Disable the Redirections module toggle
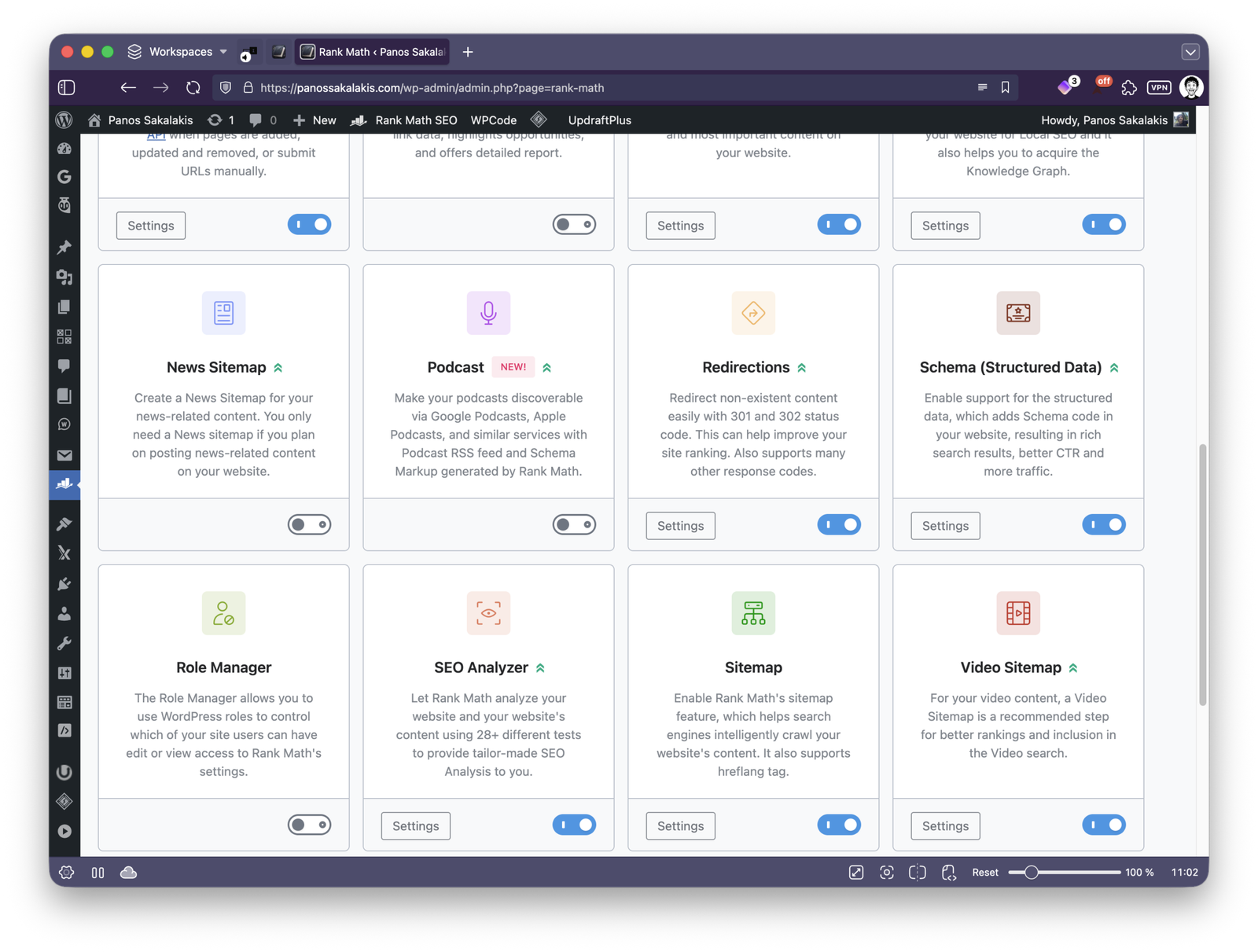This screenshot has height=952, width=1258. pos(839,524)
